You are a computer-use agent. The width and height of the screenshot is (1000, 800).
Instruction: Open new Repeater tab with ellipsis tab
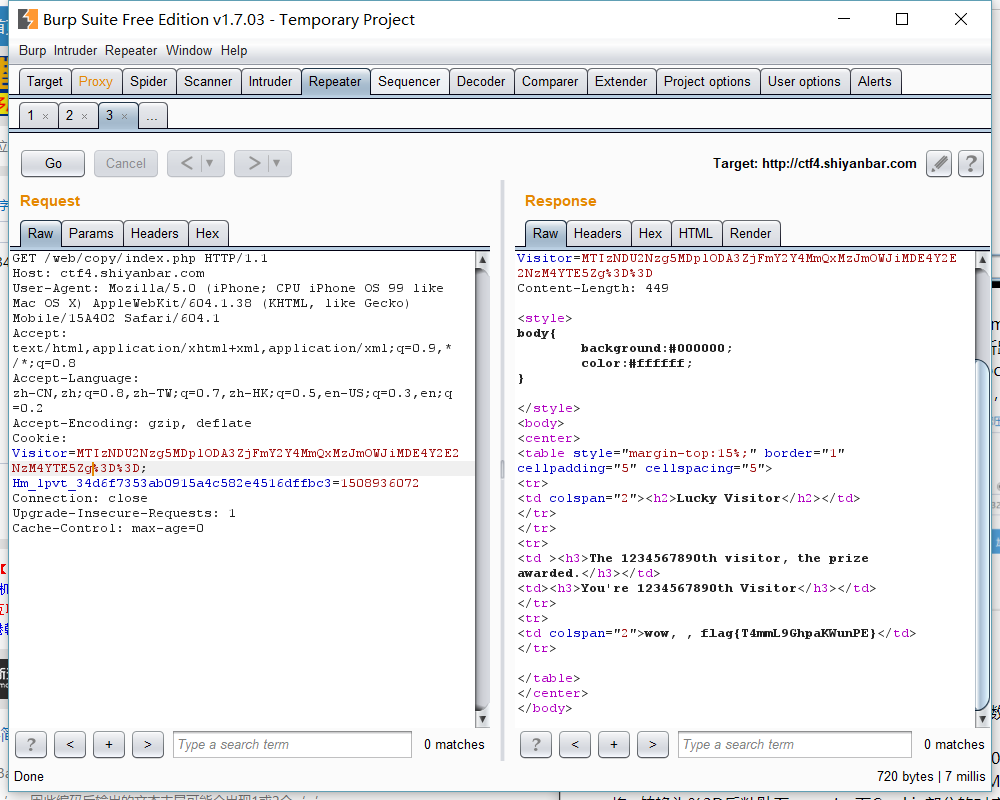click(152, 116)
